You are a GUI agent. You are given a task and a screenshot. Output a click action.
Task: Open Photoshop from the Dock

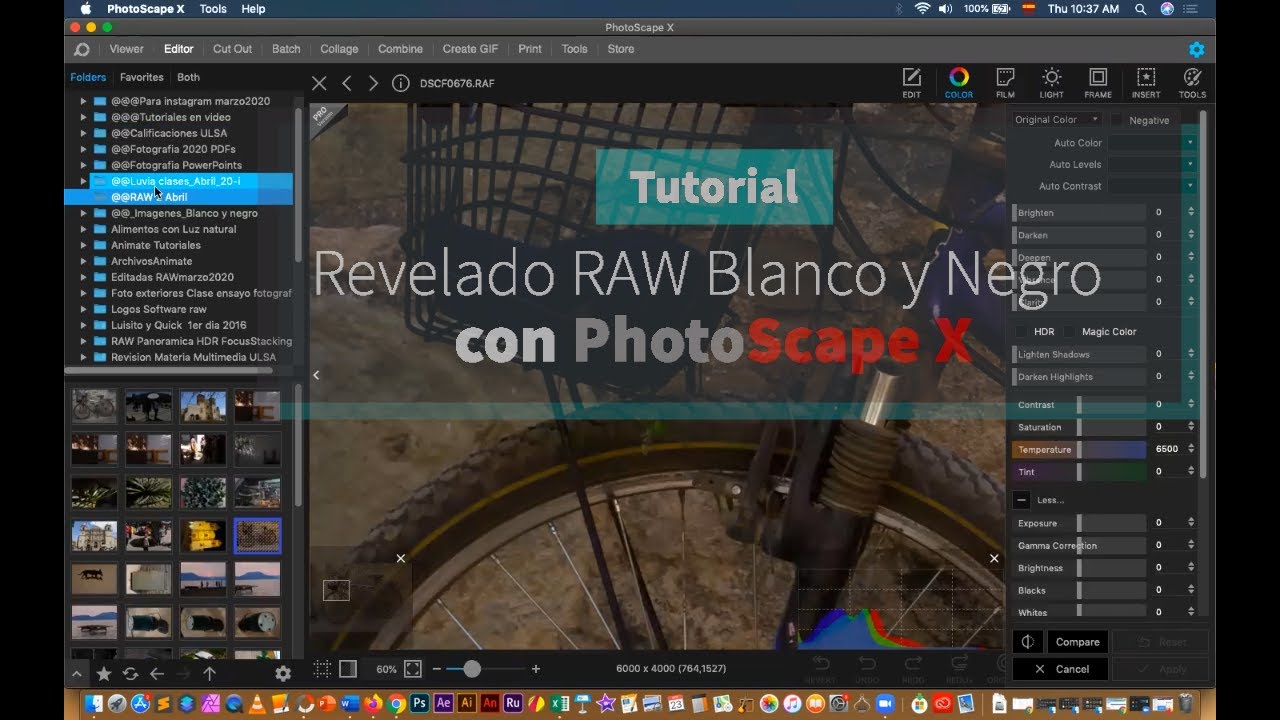(x=419, y=703)
